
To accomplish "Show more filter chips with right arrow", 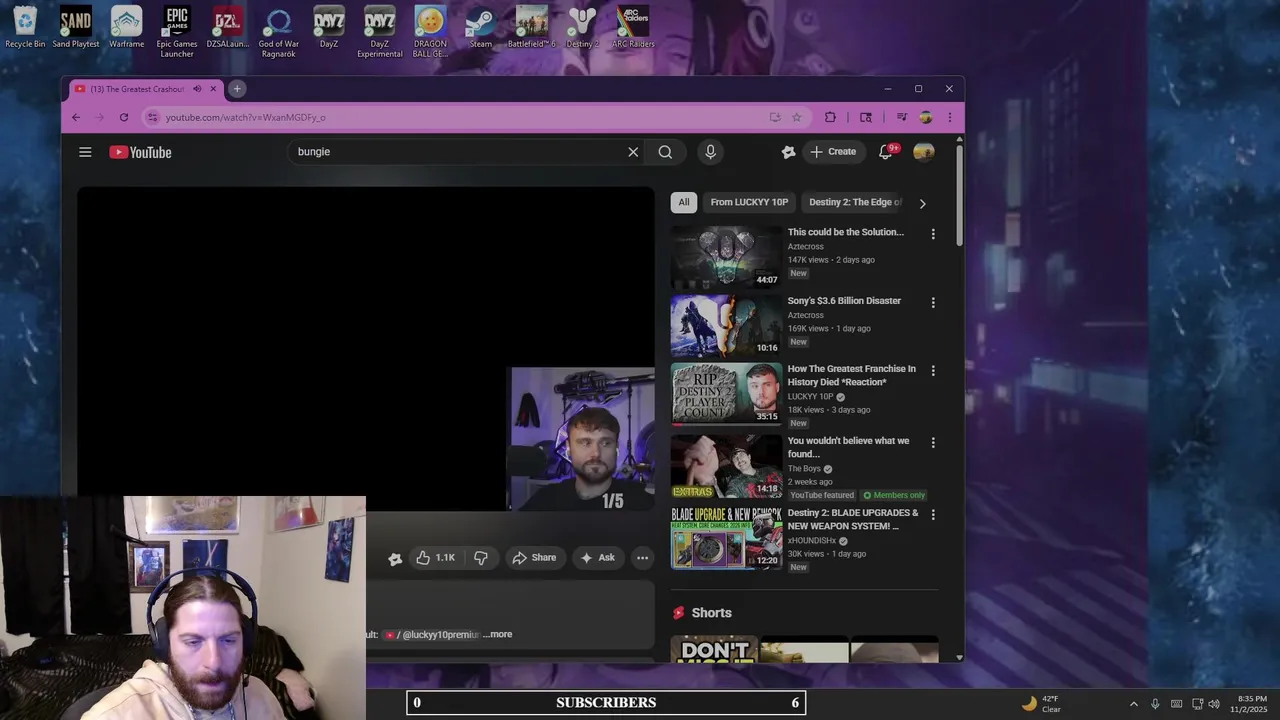I will (x=922, y=203).
